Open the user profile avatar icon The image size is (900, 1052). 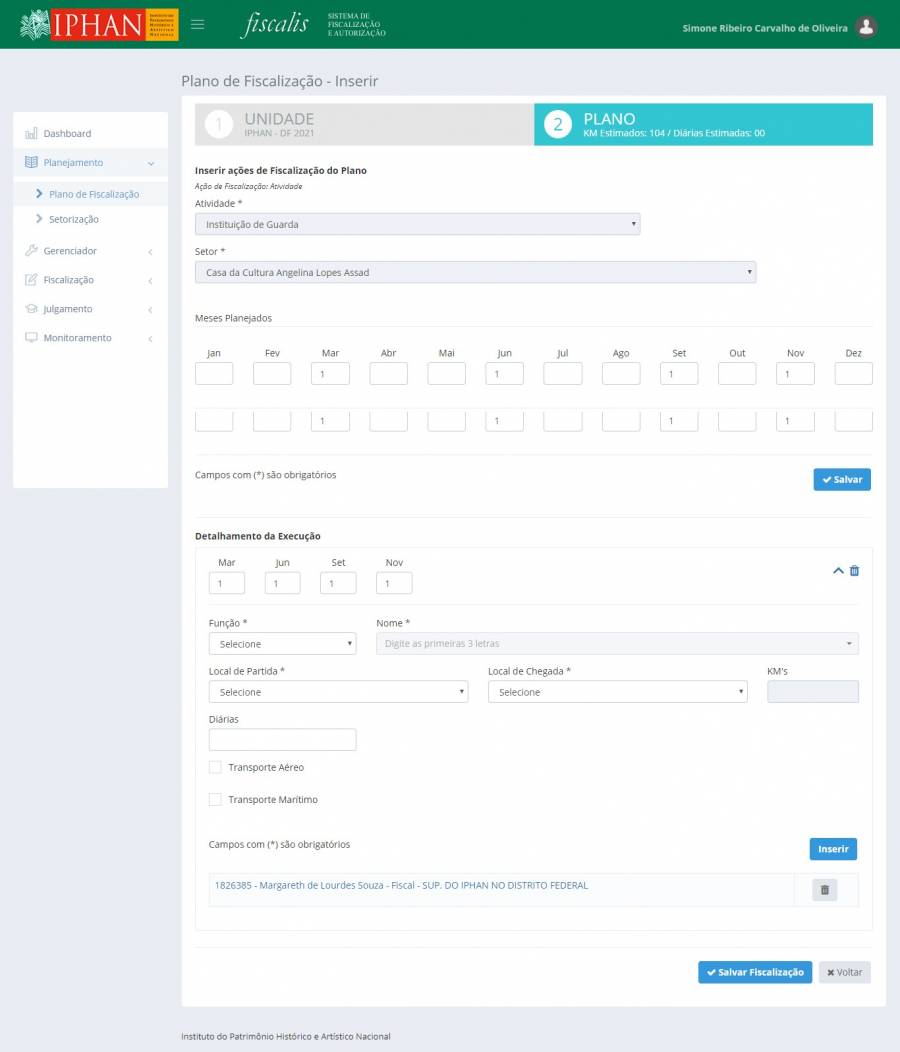tap(866, 27)
